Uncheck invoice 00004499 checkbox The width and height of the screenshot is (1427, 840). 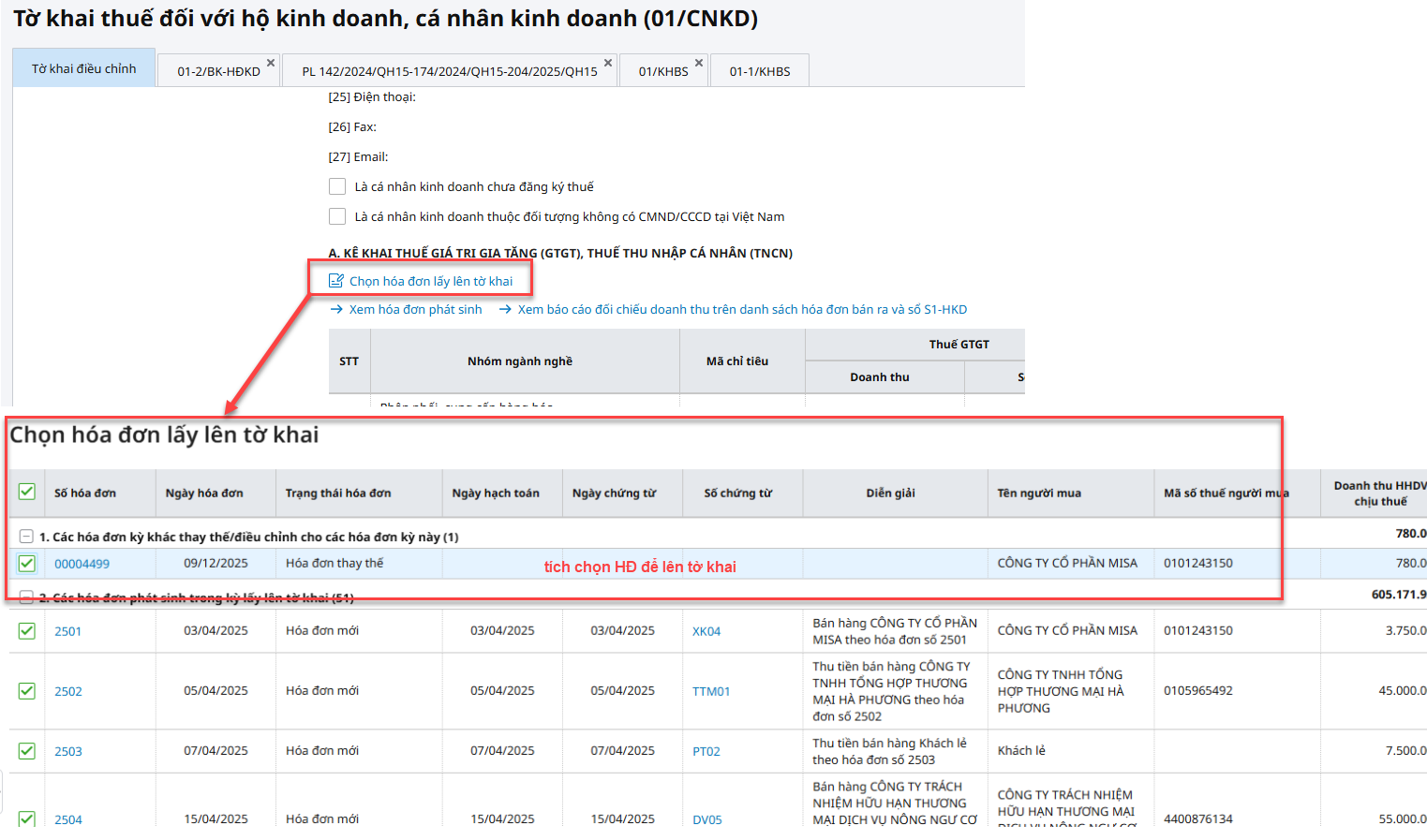pyautogui.click(x=26, y=564)
